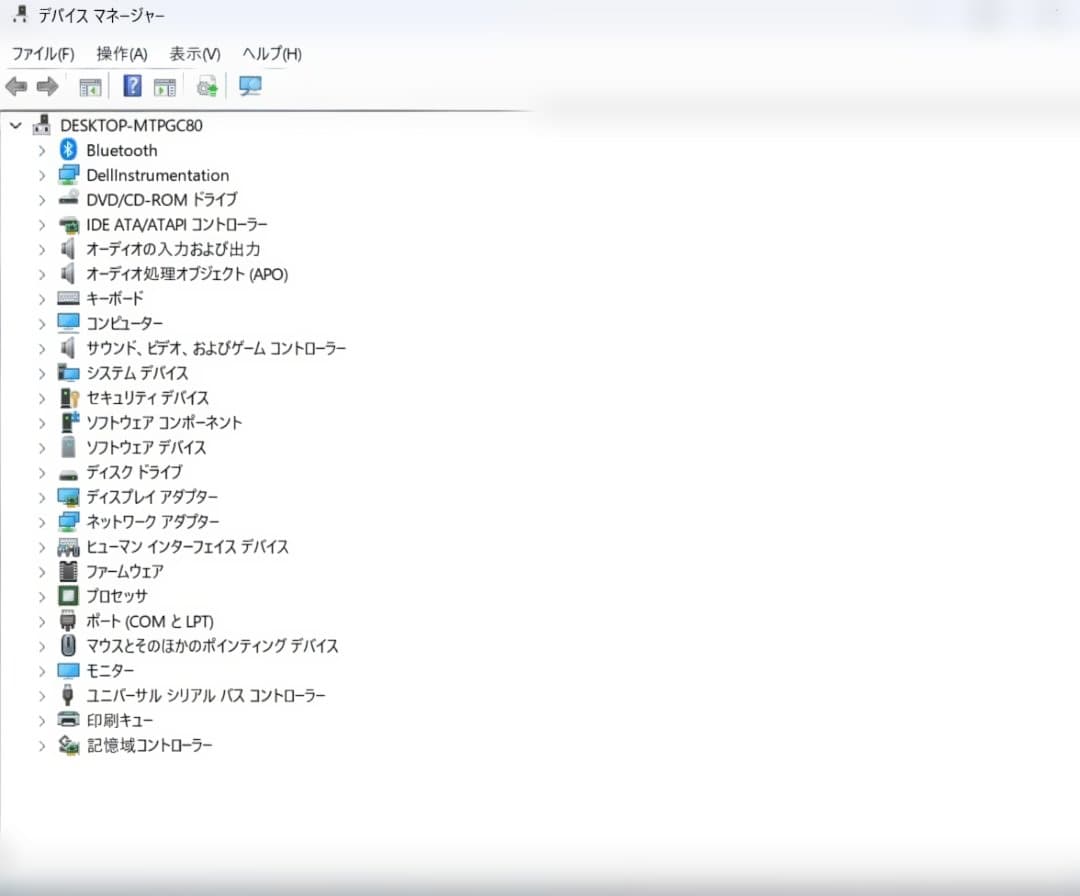1080x896 pixels.
Task: Select the DellInstrumentation tree item
Action: coord(158,175)
